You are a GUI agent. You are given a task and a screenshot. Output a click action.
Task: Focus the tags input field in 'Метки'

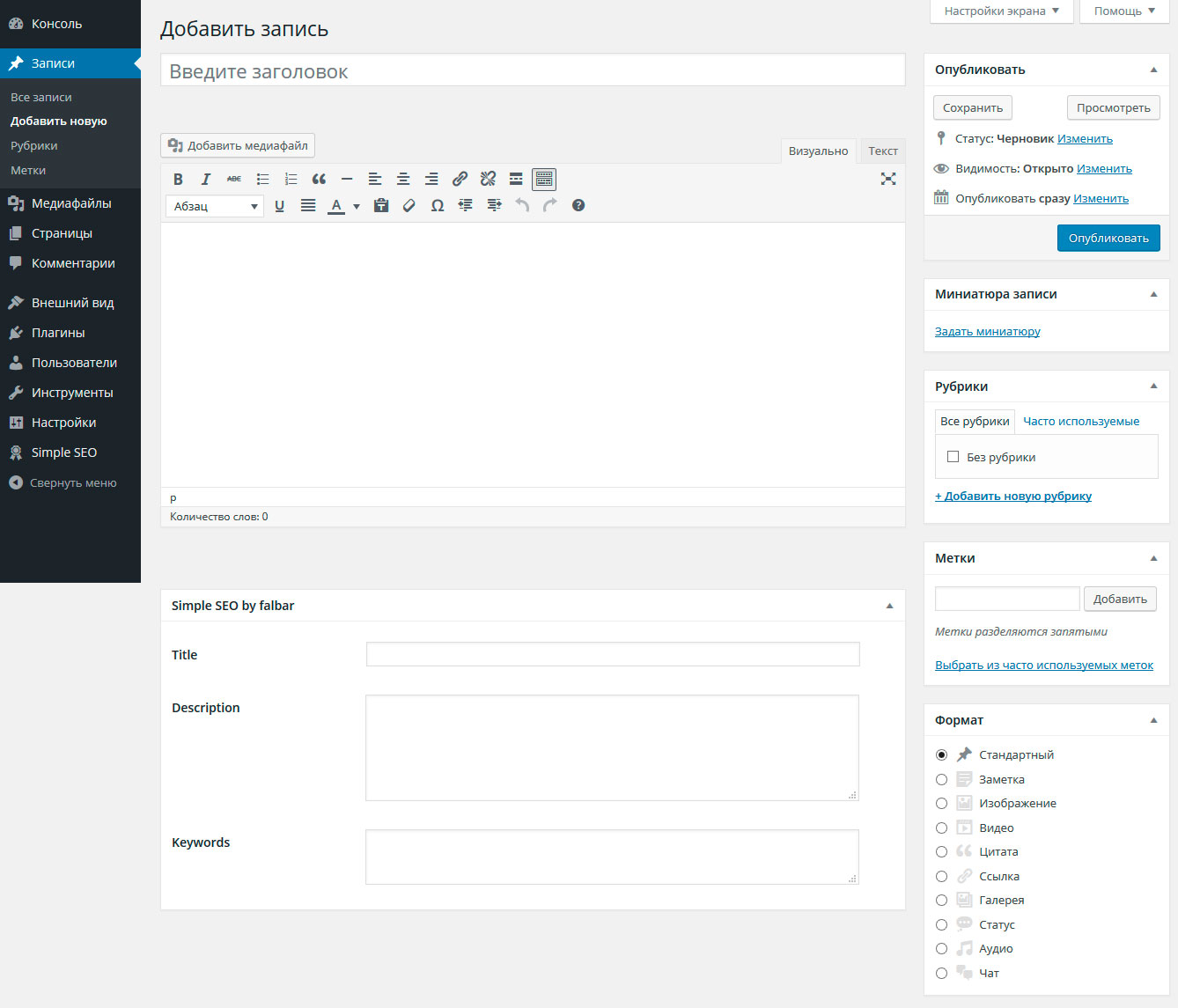(1007, 599)
